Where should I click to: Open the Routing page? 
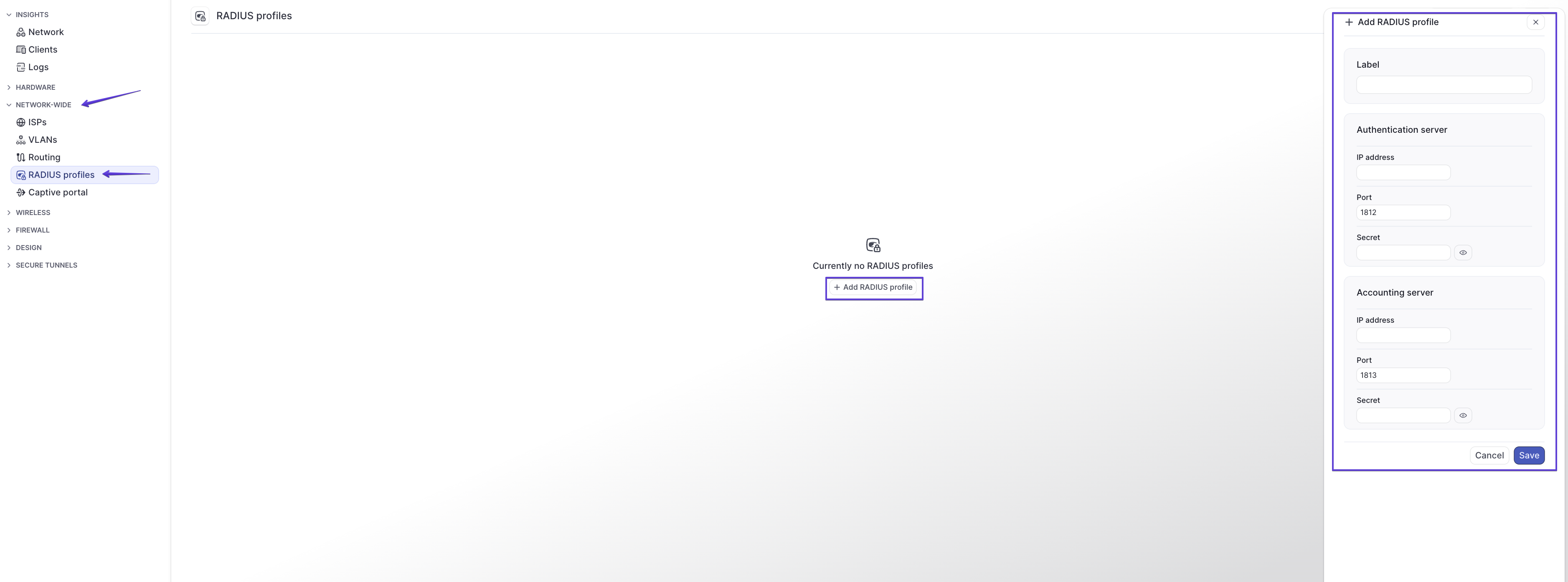coord(85,157)
